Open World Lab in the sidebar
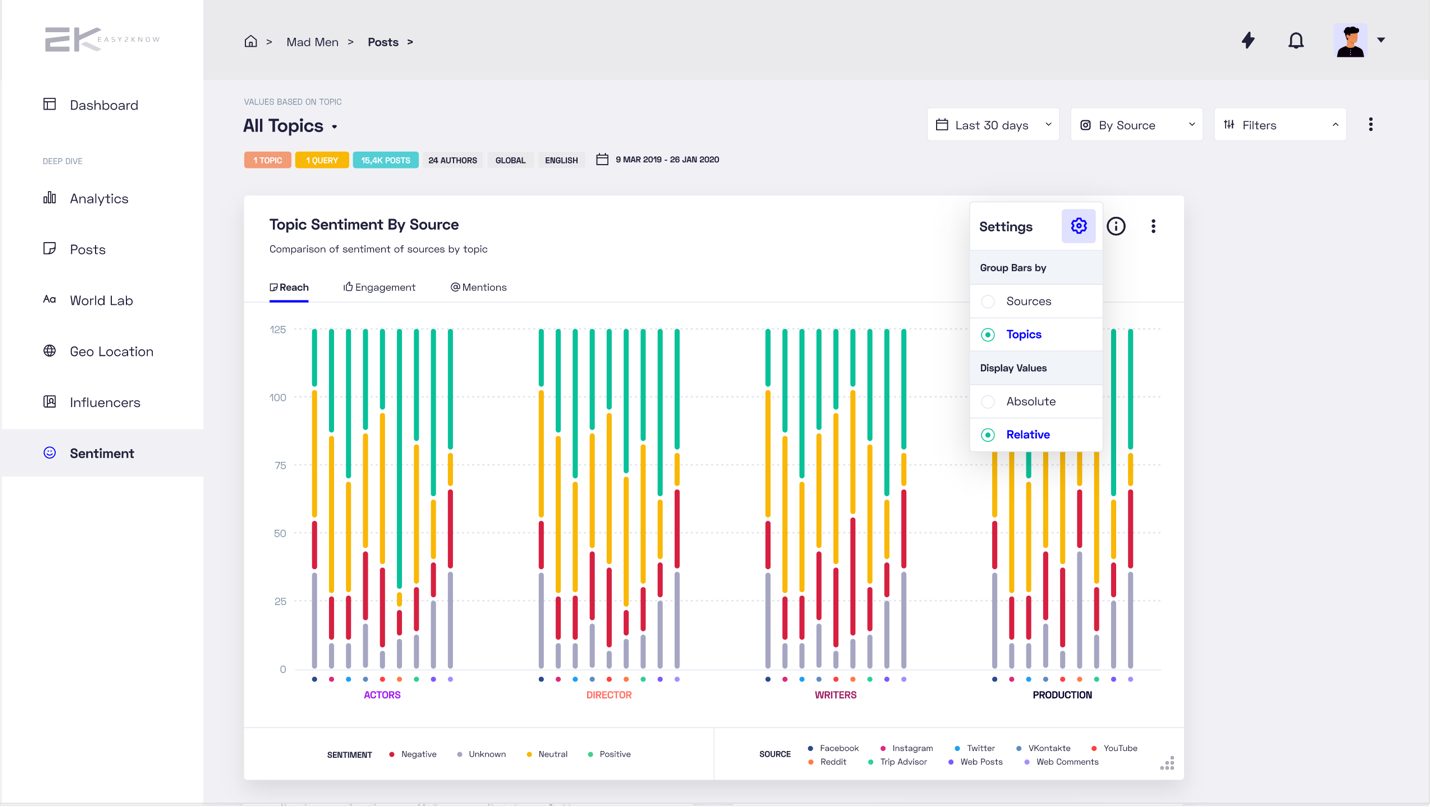The image size is (1430, 807). 102,301
